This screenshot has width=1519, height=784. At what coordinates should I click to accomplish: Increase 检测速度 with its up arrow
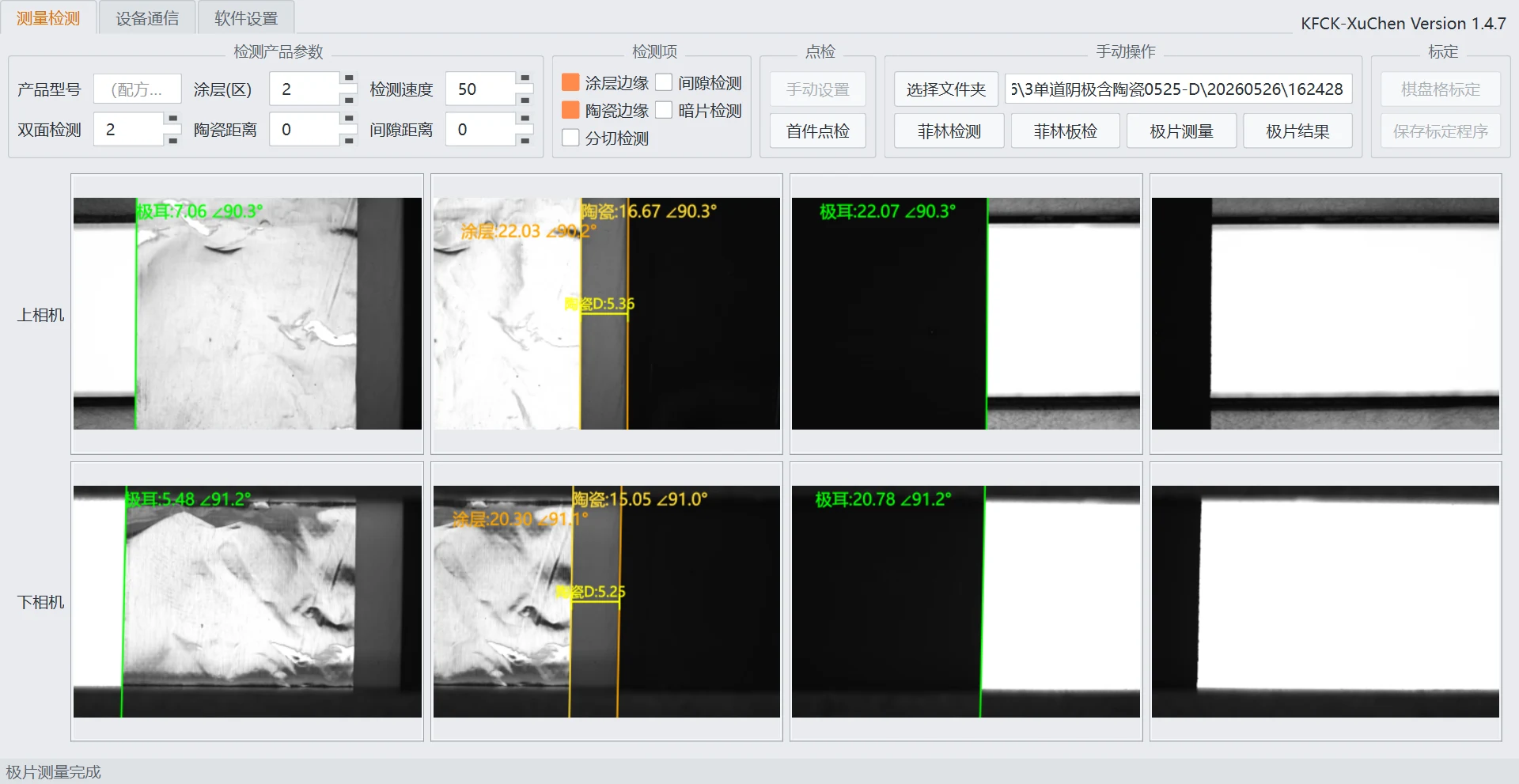click(x=525, y=79)
